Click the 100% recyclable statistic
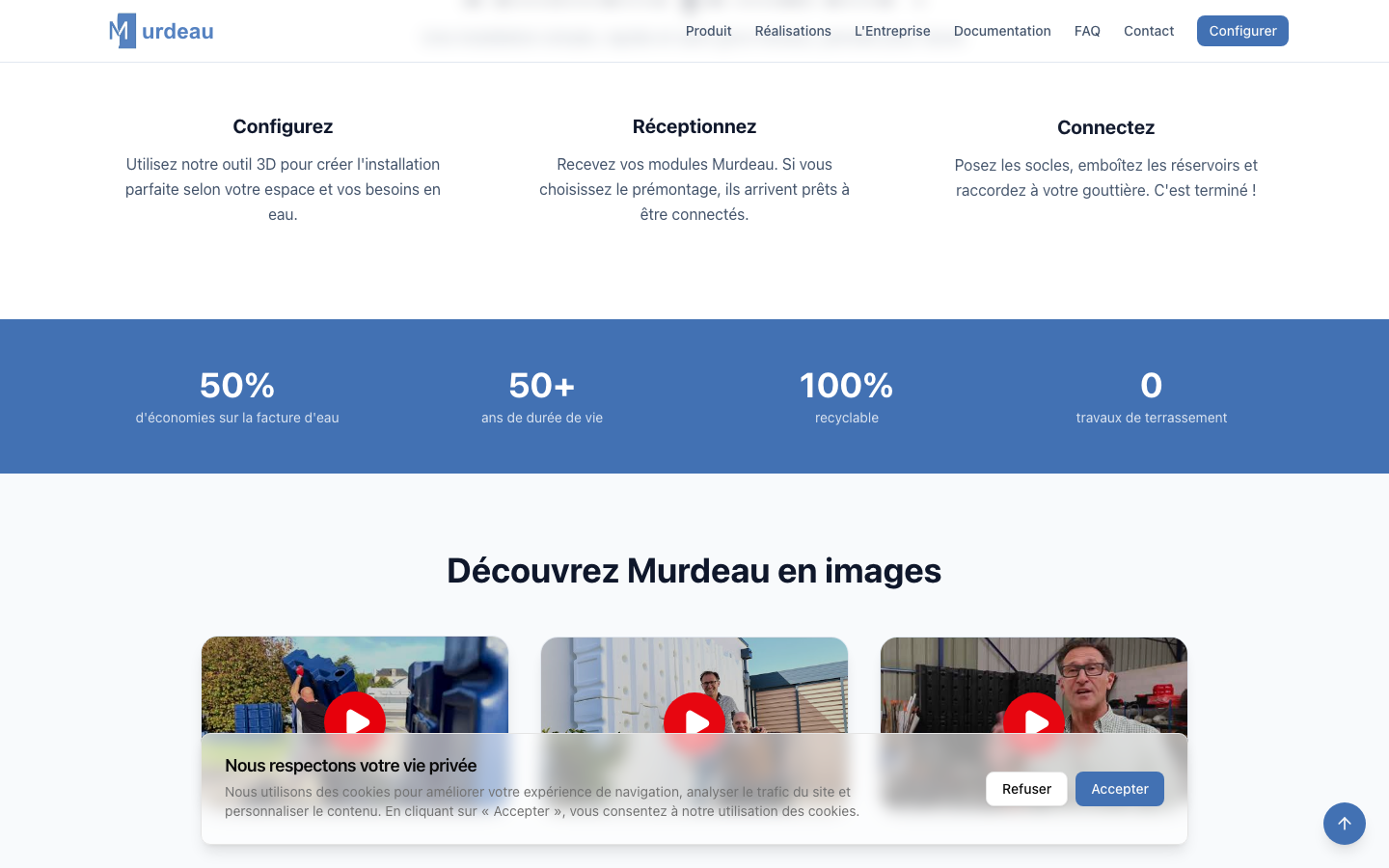 tap(847, 396)
